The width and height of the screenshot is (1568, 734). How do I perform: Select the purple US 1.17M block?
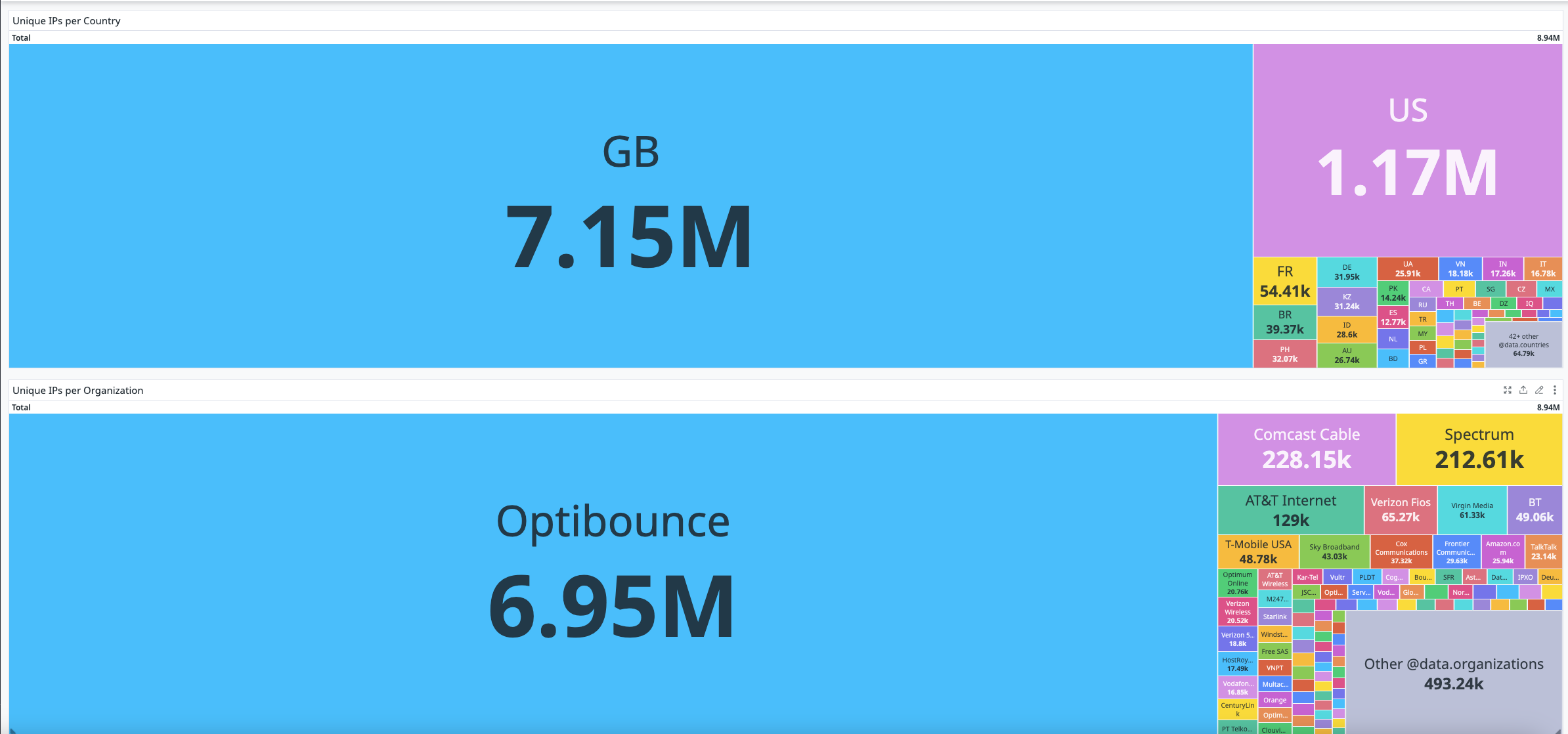pos(1408,150)
